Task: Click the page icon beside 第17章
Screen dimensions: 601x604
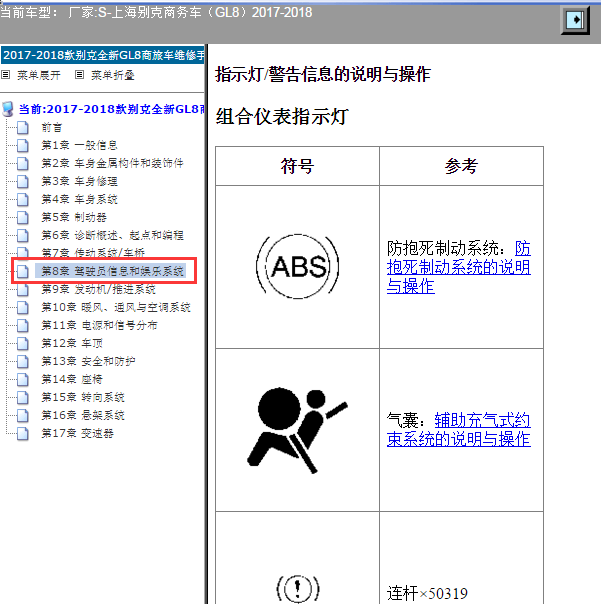Action: (23, 433)
